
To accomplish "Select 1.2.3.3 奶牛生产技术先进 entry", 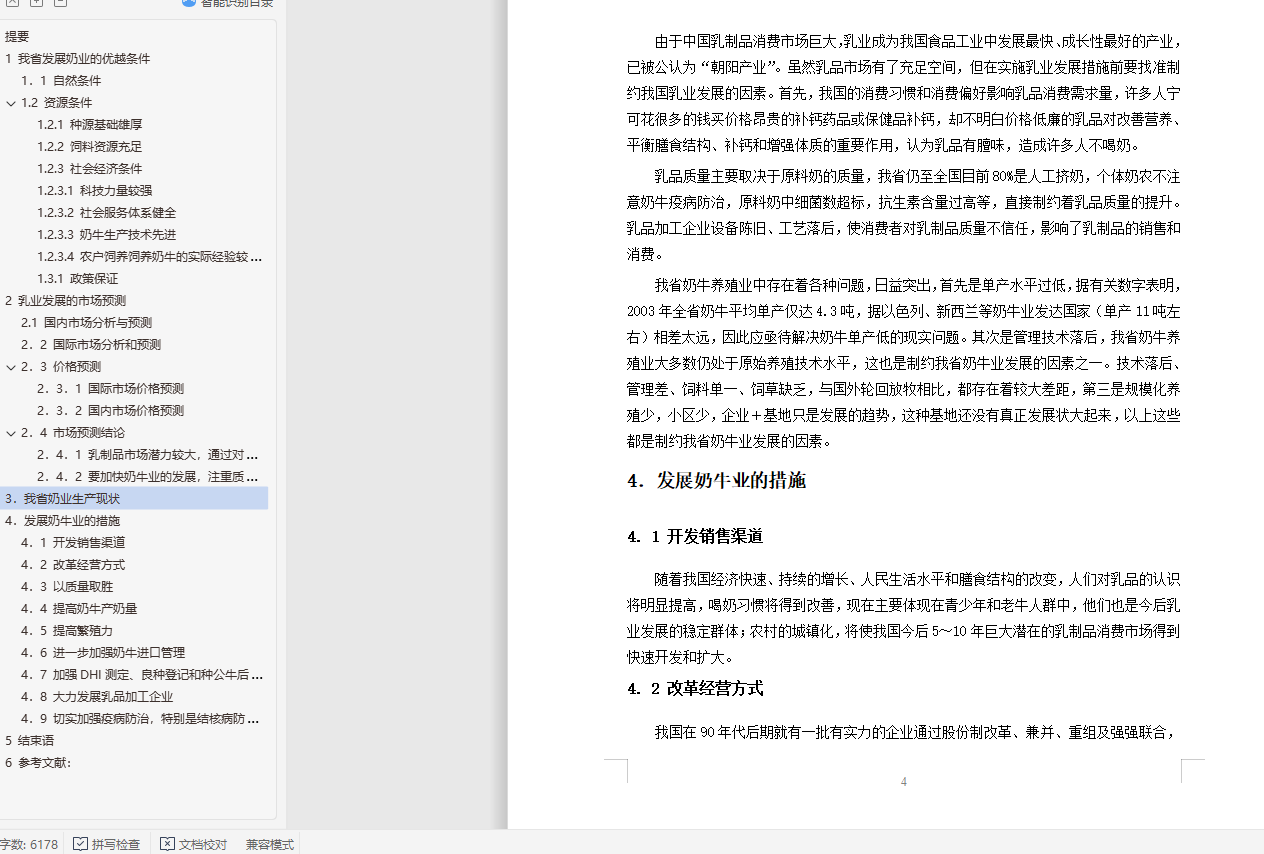I will coord(107,235).
